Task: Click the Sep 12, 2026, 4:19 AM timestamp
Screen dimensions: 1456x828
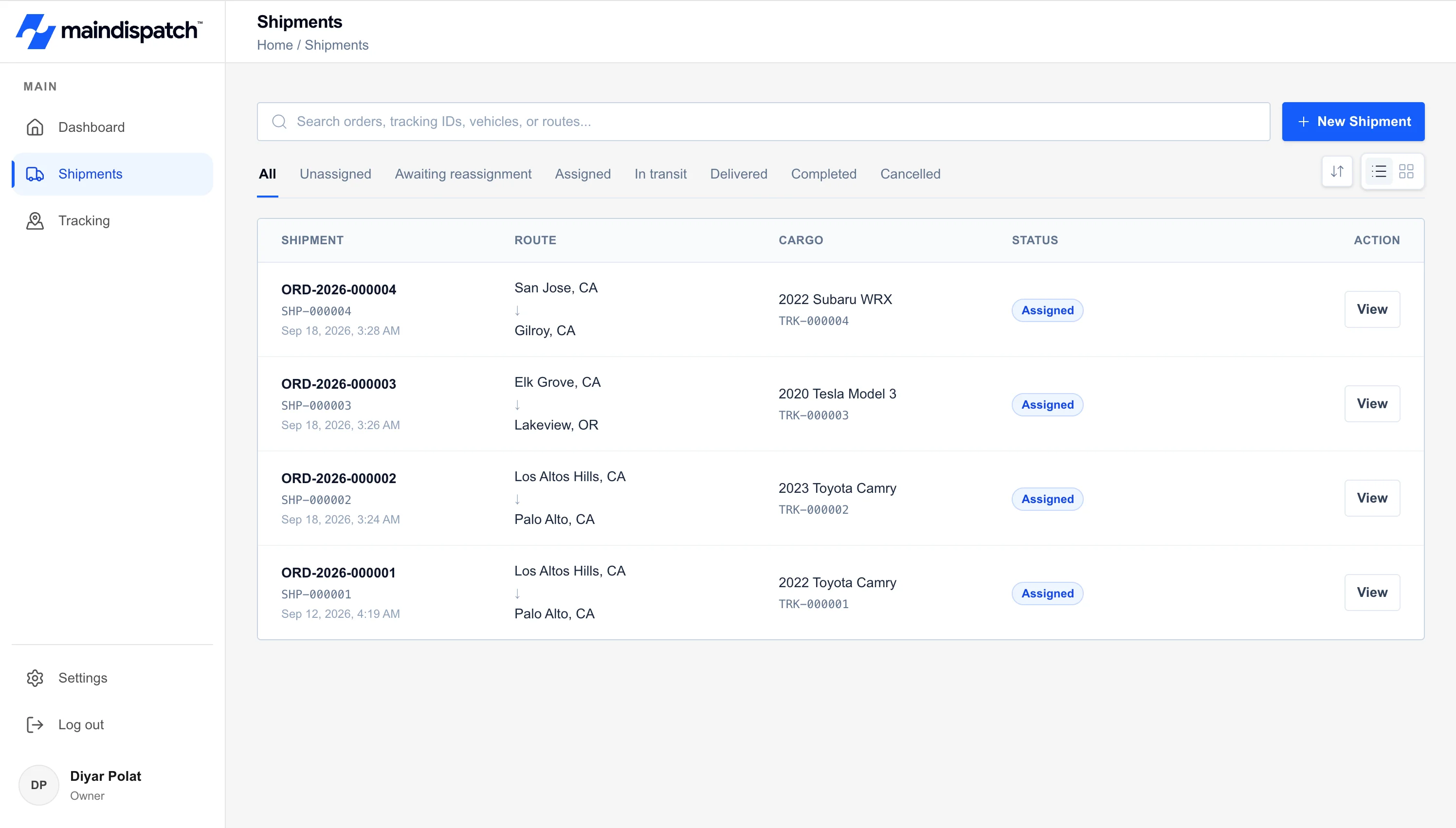Action: (340, 613)
